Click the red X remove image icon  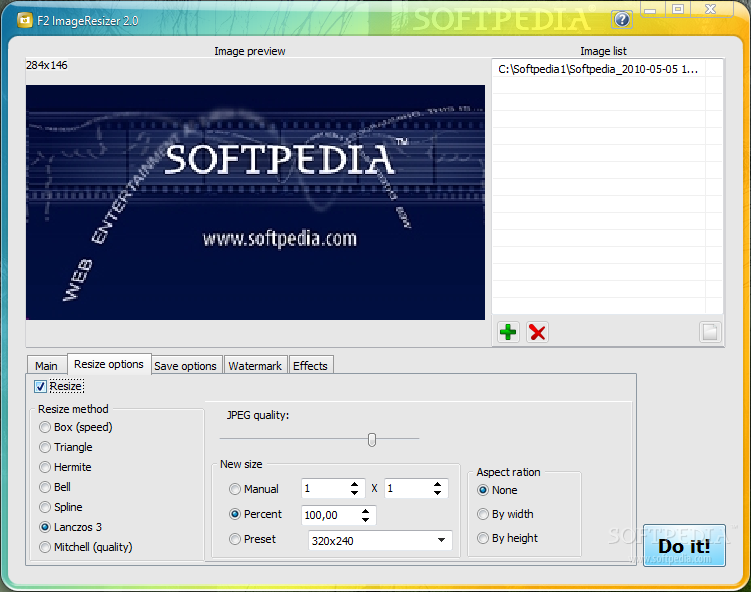(537, 332)
